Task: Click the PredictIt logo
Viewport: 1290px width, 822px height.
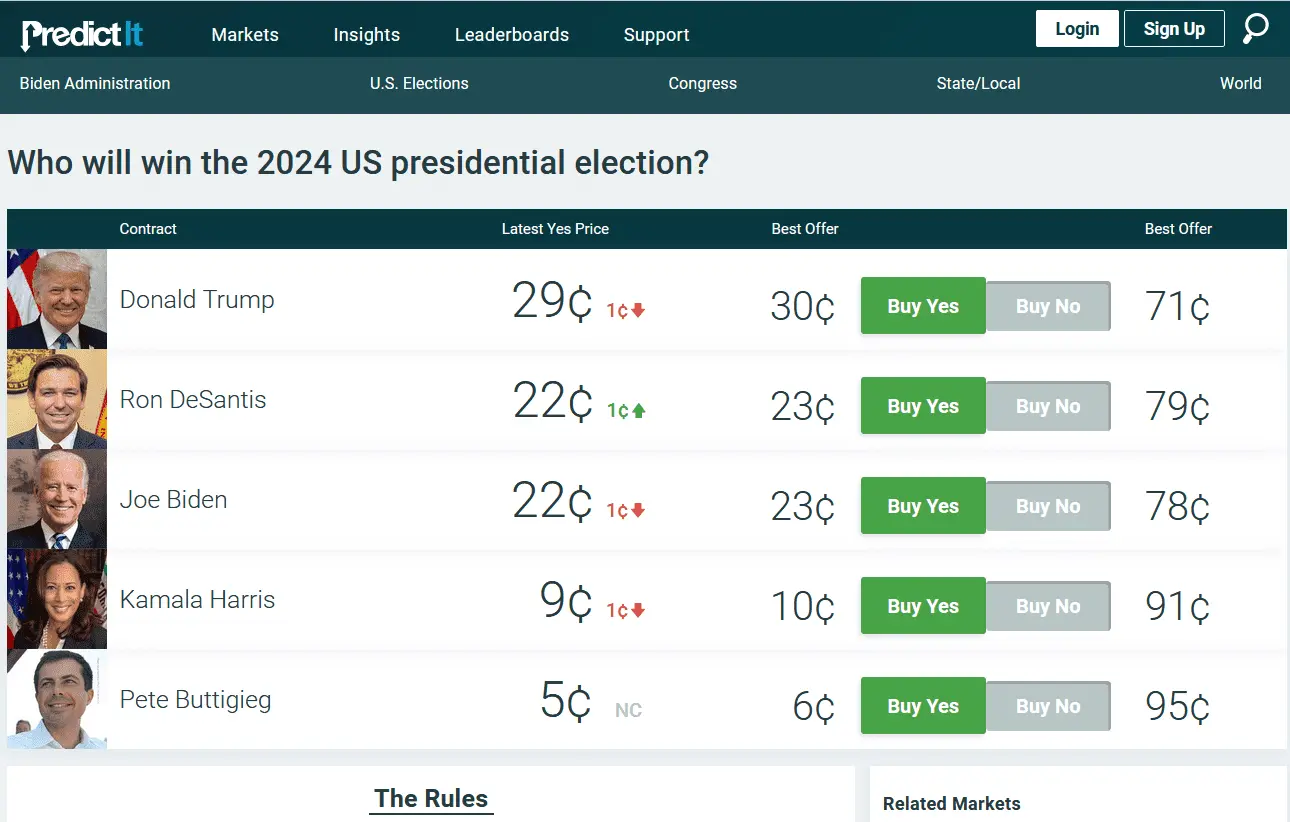Action: point(82,34)
